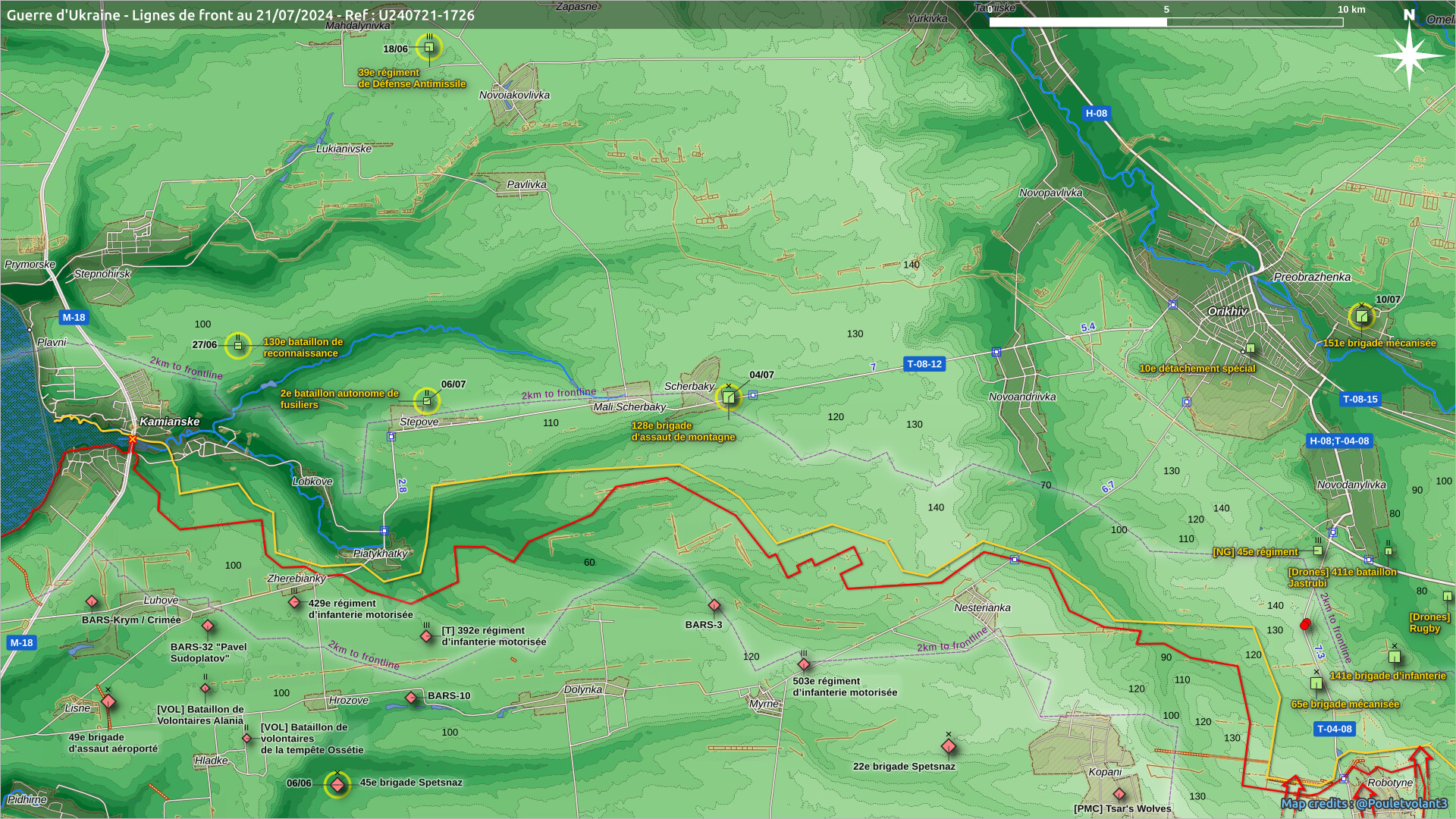Click the 130e bataillon de reconnaissance marker
The image size is (1456, 819).
coord(238,346)
